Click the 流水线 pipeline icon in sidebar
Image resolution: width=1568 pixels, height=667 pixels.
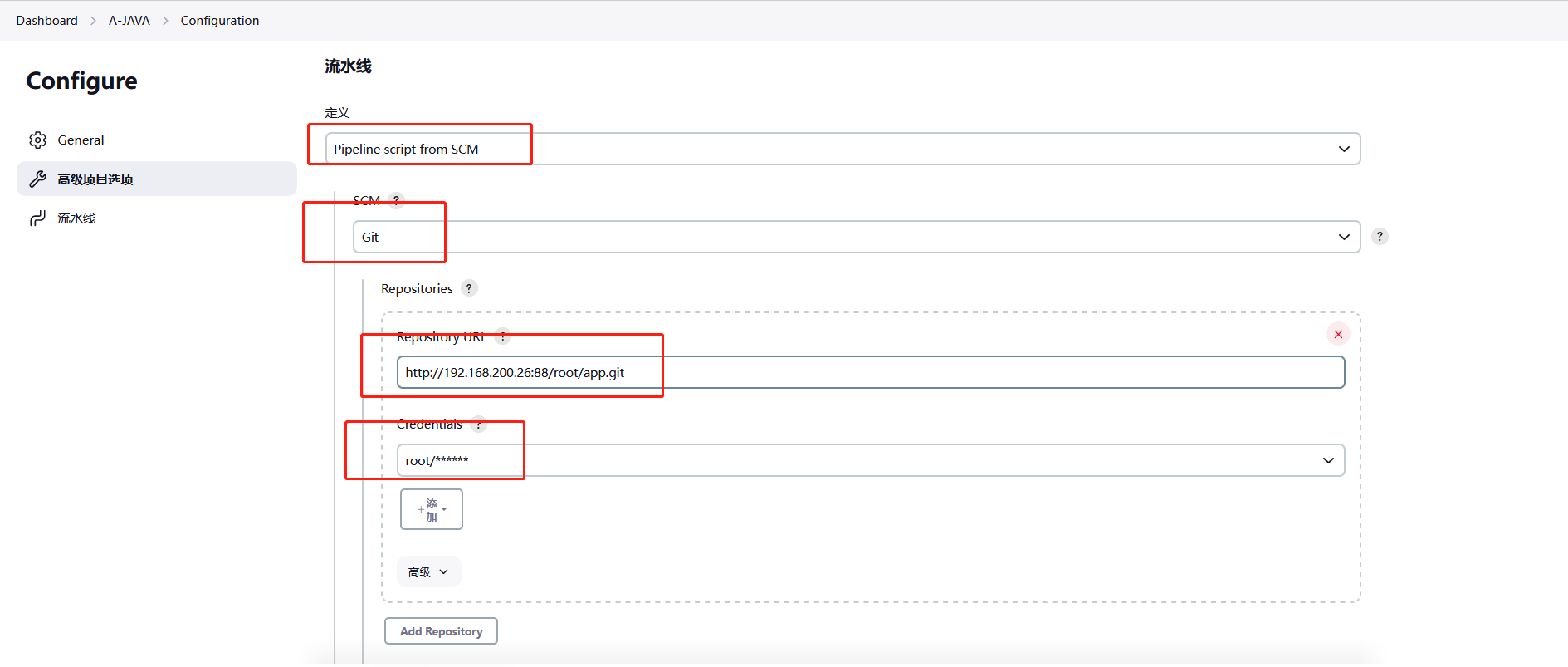(37, 218)
